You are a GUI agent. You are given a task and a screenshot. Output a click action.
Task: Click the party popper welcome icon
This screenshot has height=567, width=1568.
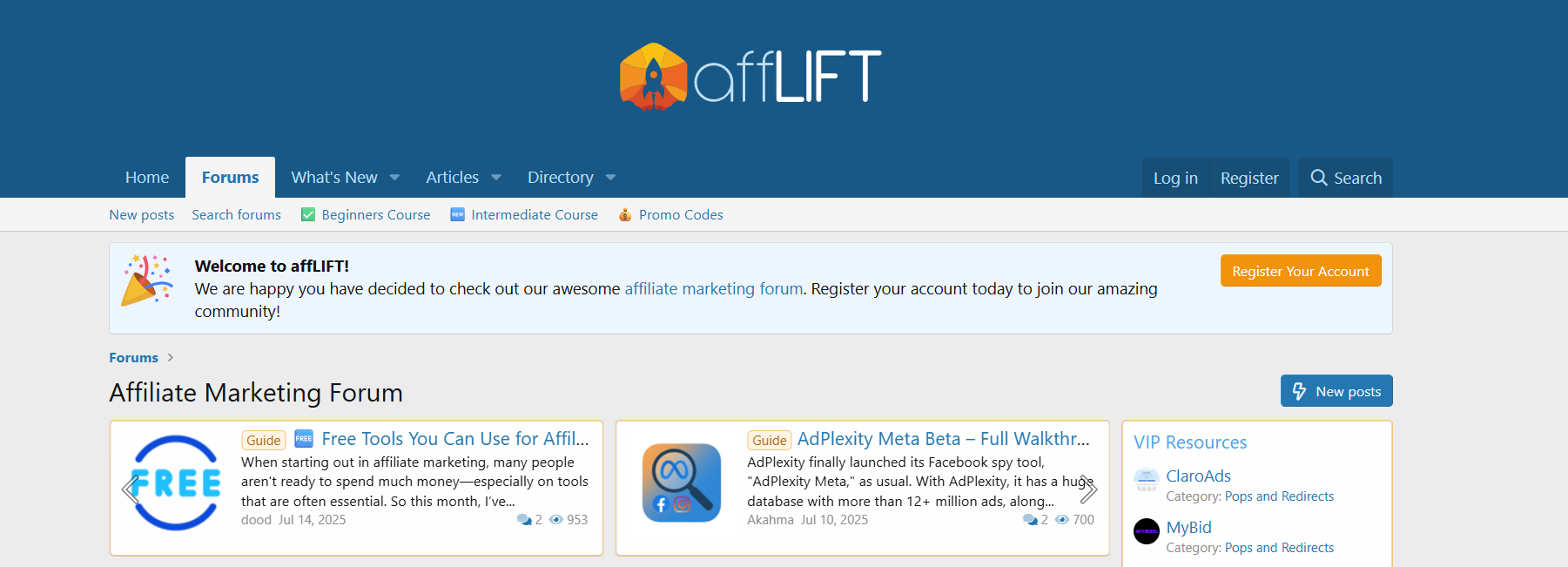click(x=147, y=280)
